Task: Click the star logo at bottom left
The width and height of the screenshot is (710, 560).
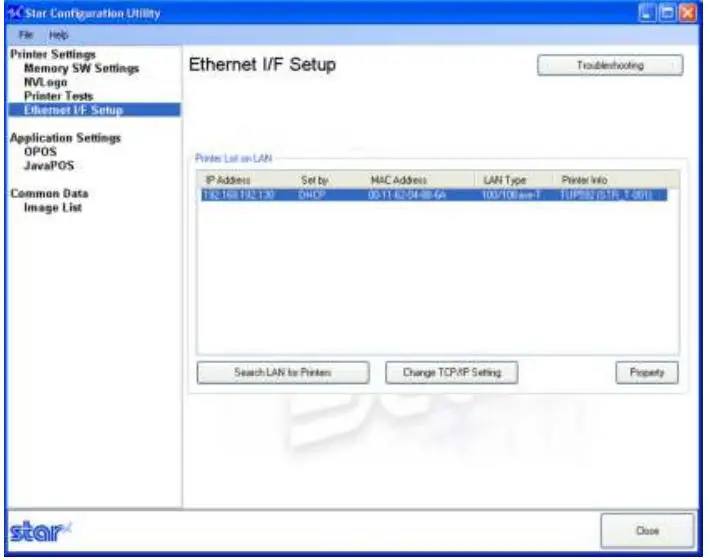Action: coord(40,531)
